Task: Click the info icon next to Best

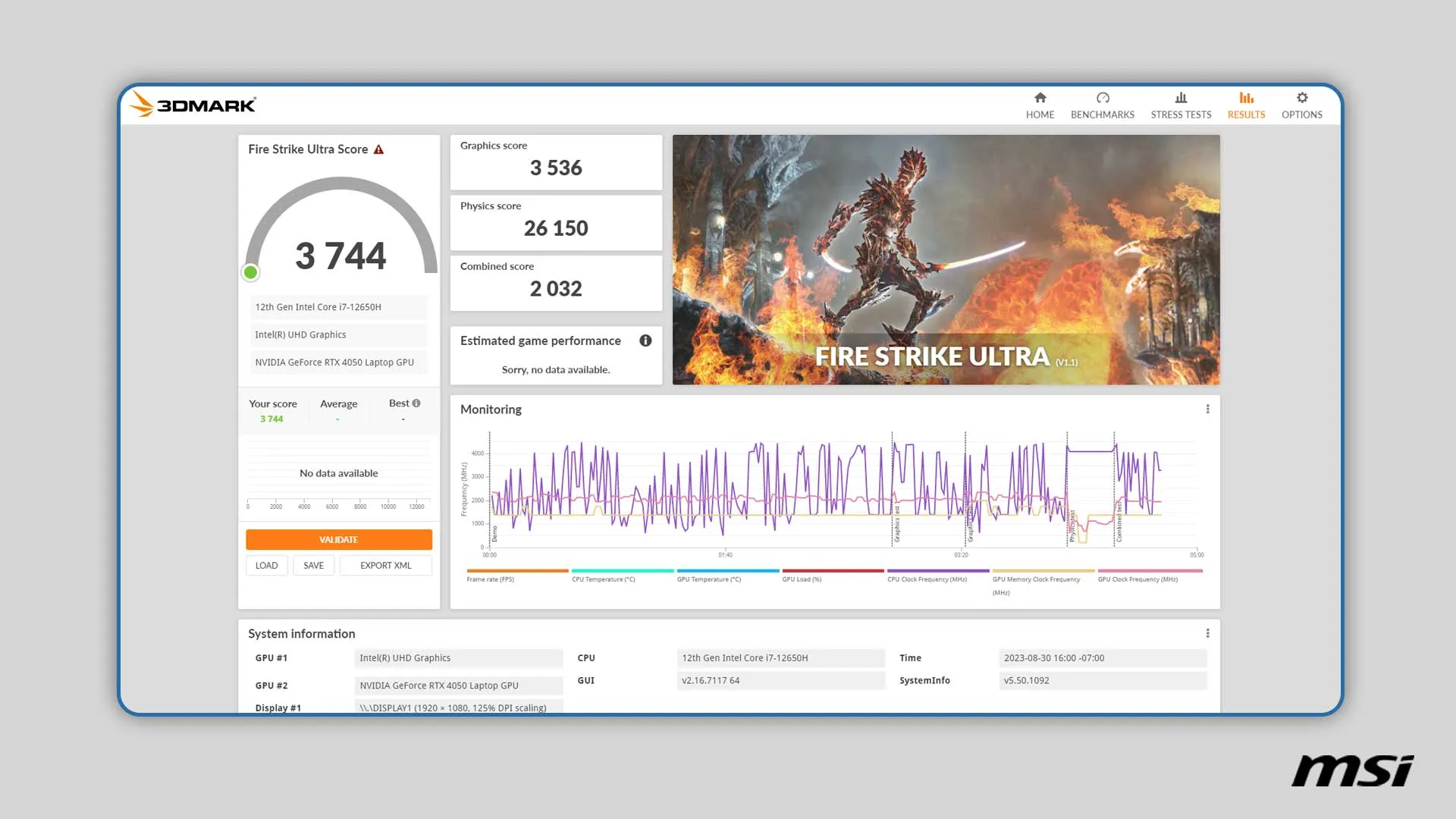Action: (416, 403)
